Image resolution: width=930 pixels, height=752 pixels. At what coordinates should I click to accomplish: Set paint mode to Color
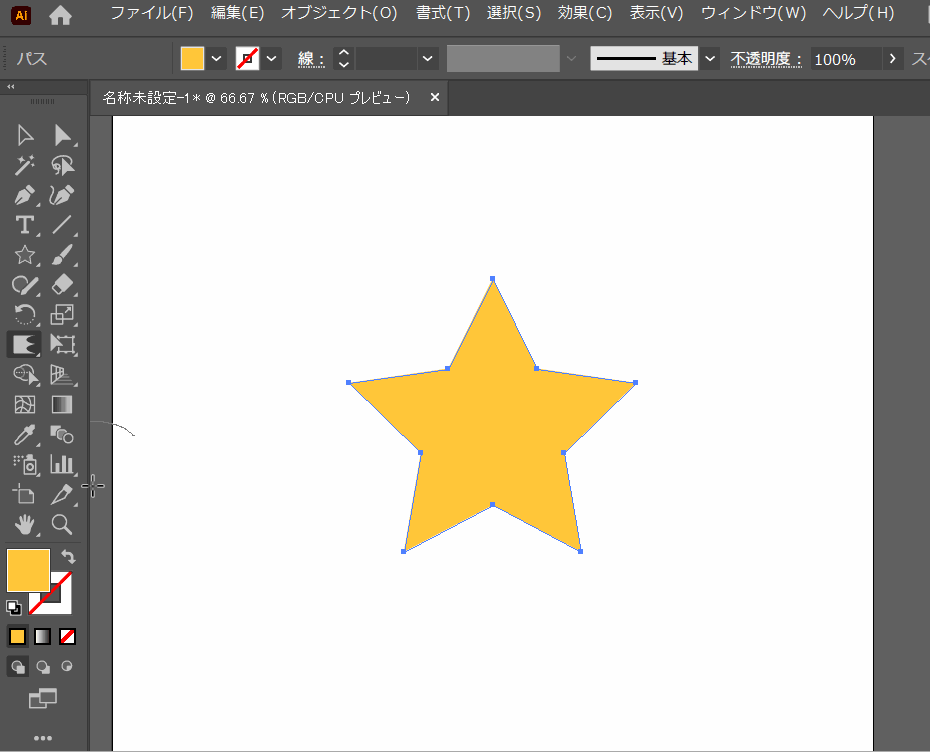(17, 636)
